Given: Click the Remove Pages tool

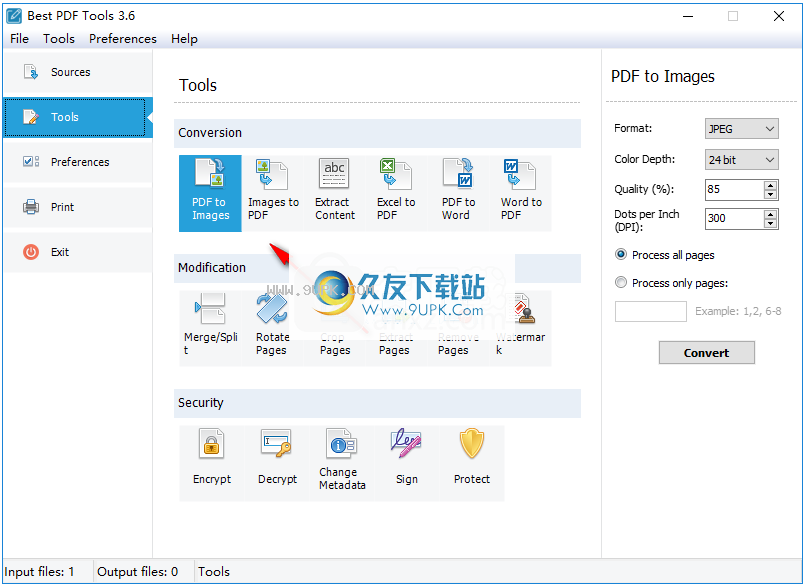Looking at the screenshot, I should (x=458, y=328).
